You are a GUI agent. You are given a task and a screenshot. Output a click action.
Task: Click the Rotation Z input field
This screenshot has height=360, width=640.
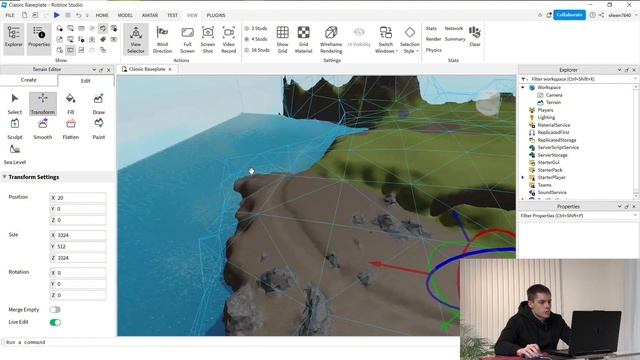click(78, 295)
